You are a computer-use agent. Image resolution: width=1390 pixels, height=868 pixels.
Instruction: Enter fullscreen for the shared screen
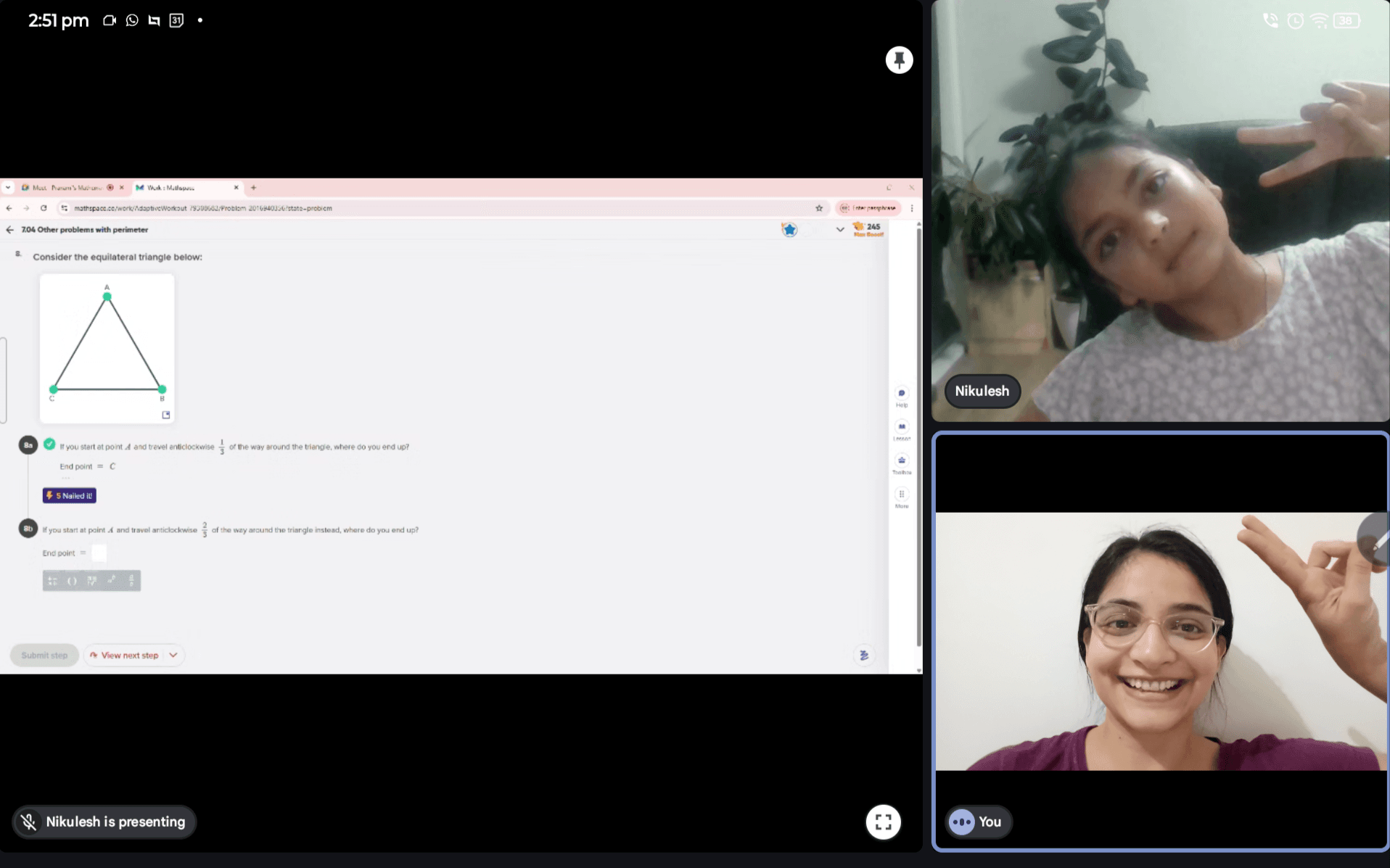(883, 822)
